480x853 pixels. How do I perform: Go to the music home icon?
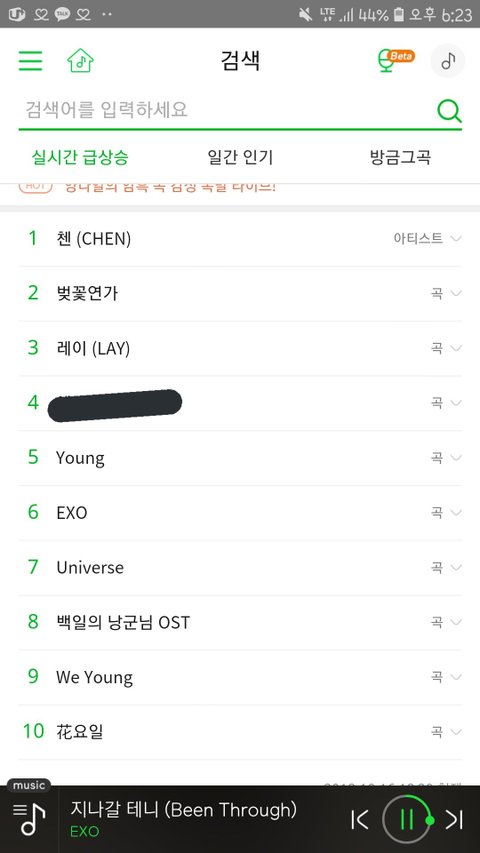pos(81,60)
